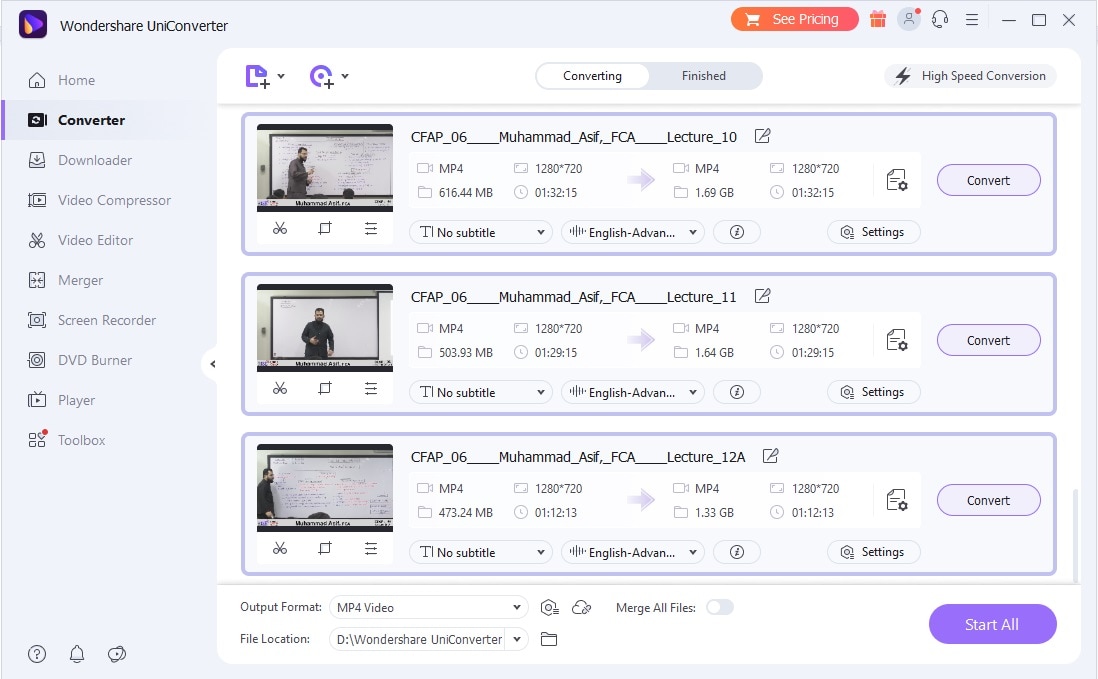Enable High Speed Conversion

(970, 76)
